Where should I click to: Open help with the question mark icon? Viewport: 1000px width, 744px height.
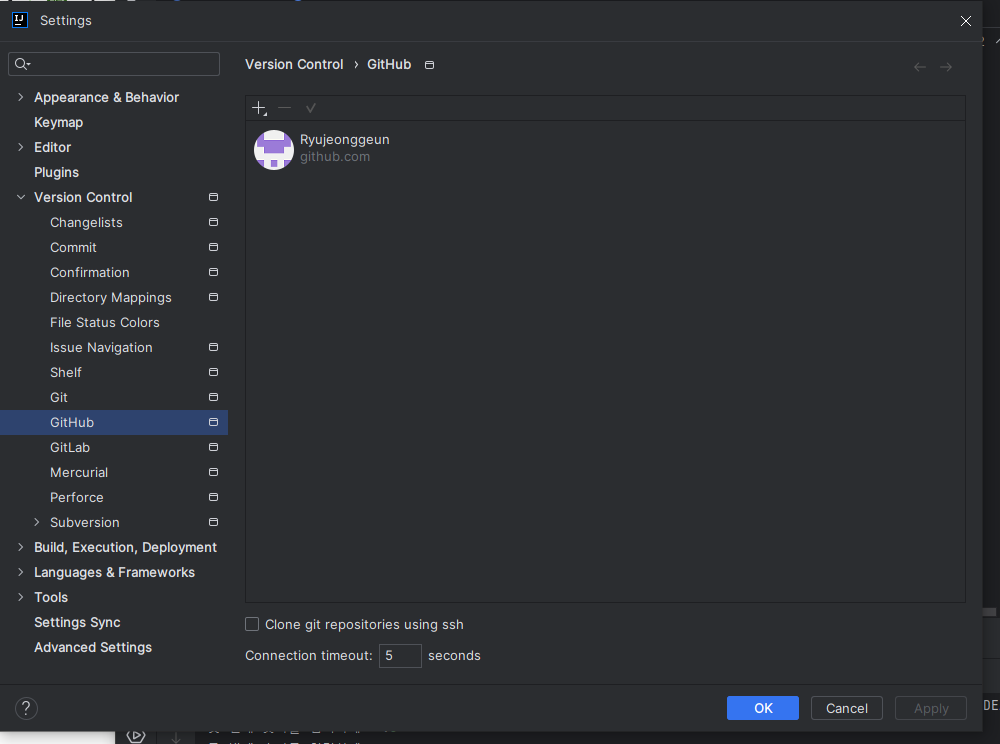(x=26, y=708)
